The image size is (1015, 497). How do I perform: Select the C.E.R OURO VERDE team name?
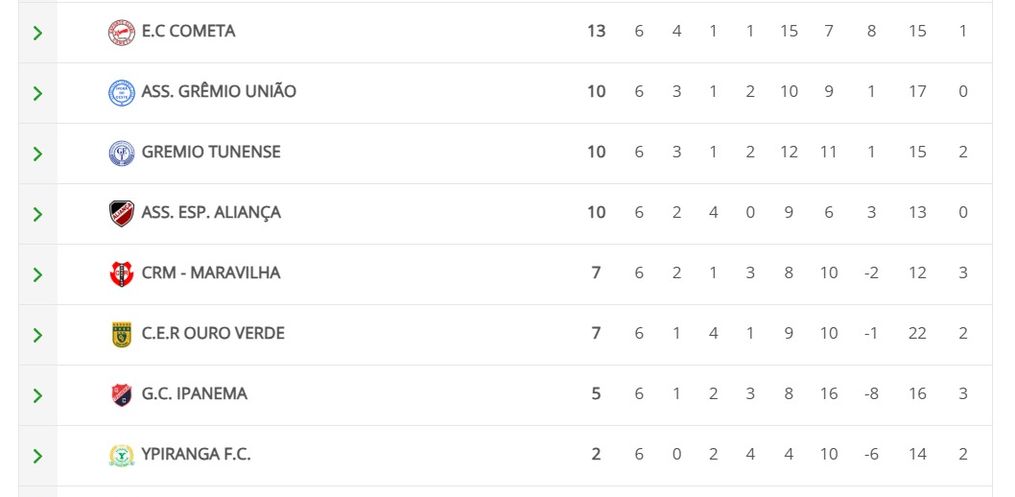213,333
